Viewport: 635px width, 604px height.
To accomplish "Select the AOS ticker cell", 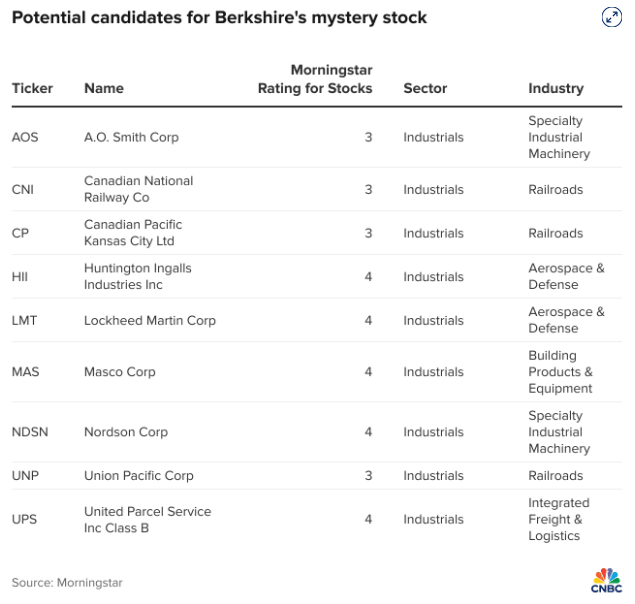I will 25,137.
